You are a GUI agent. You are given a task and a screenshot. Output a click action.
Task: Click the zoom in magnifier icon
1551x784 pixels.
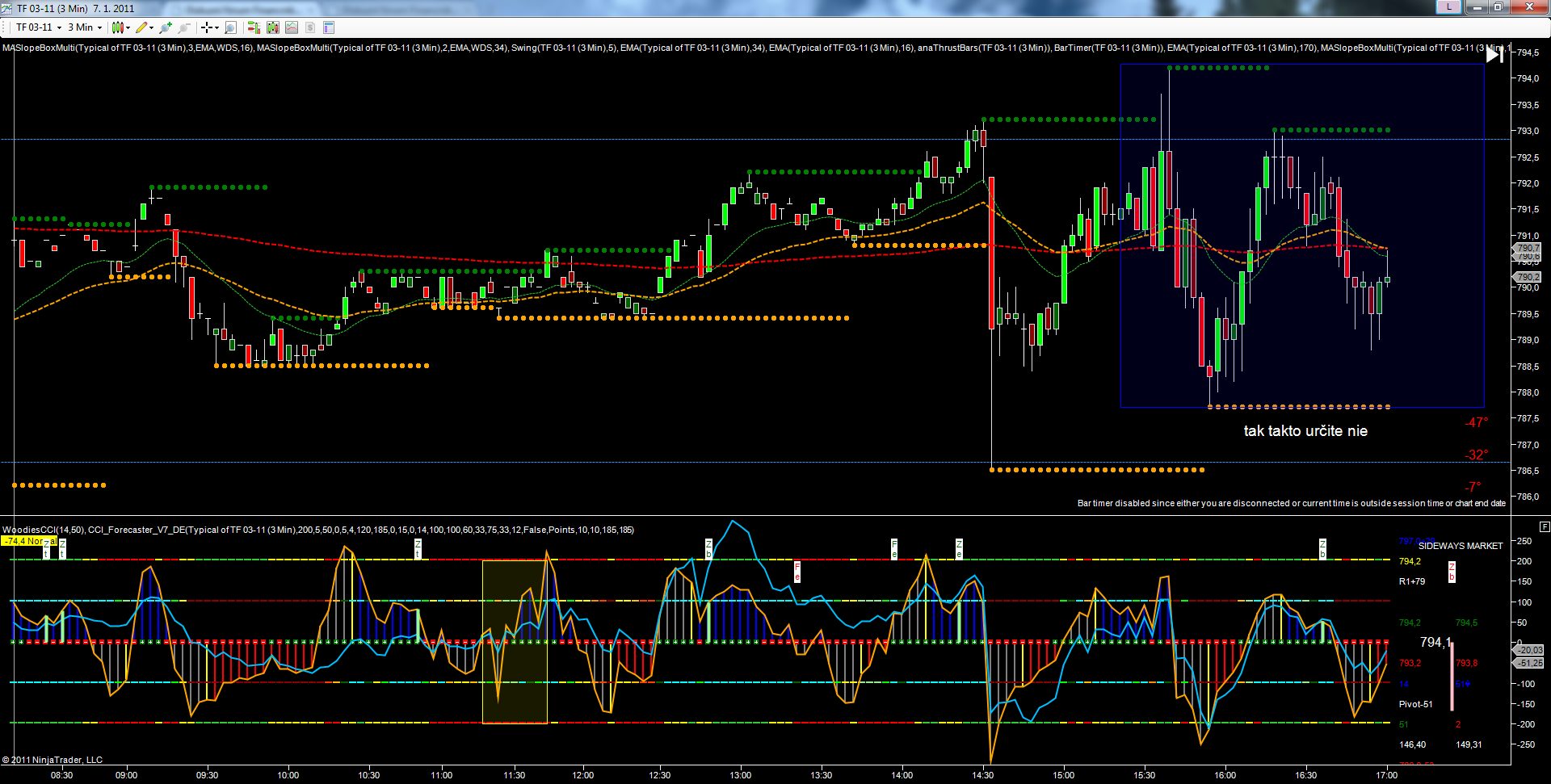coord(166,27)
